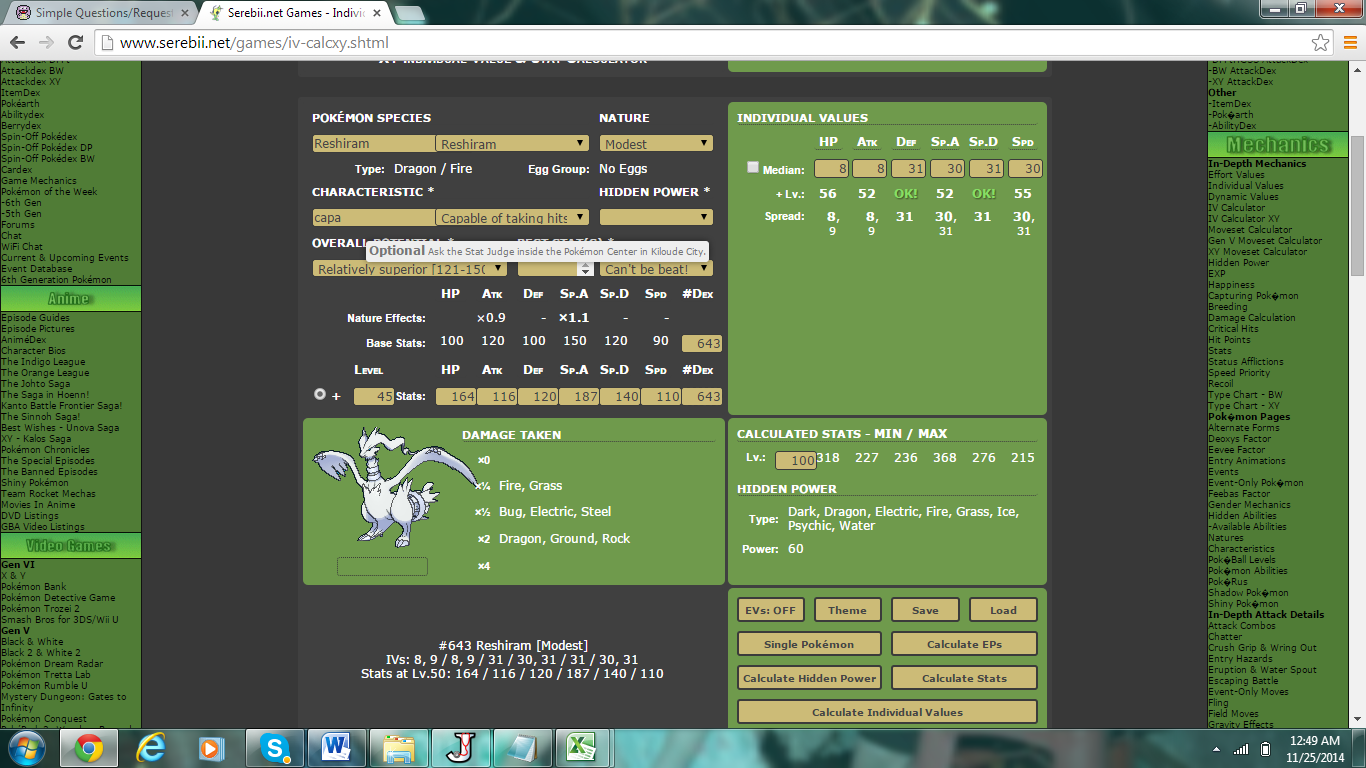Click the EVs: OFF button
Viewport: 1366px width, 768px height.
[770, 610]
